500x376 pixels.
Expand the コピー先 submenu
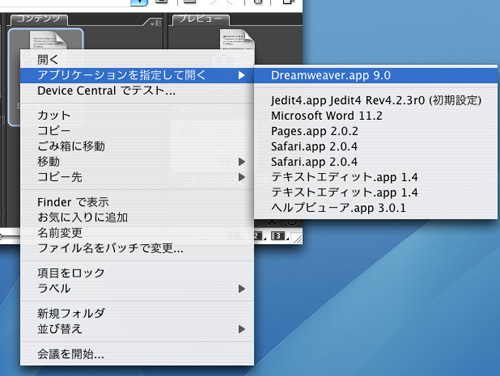137,177
